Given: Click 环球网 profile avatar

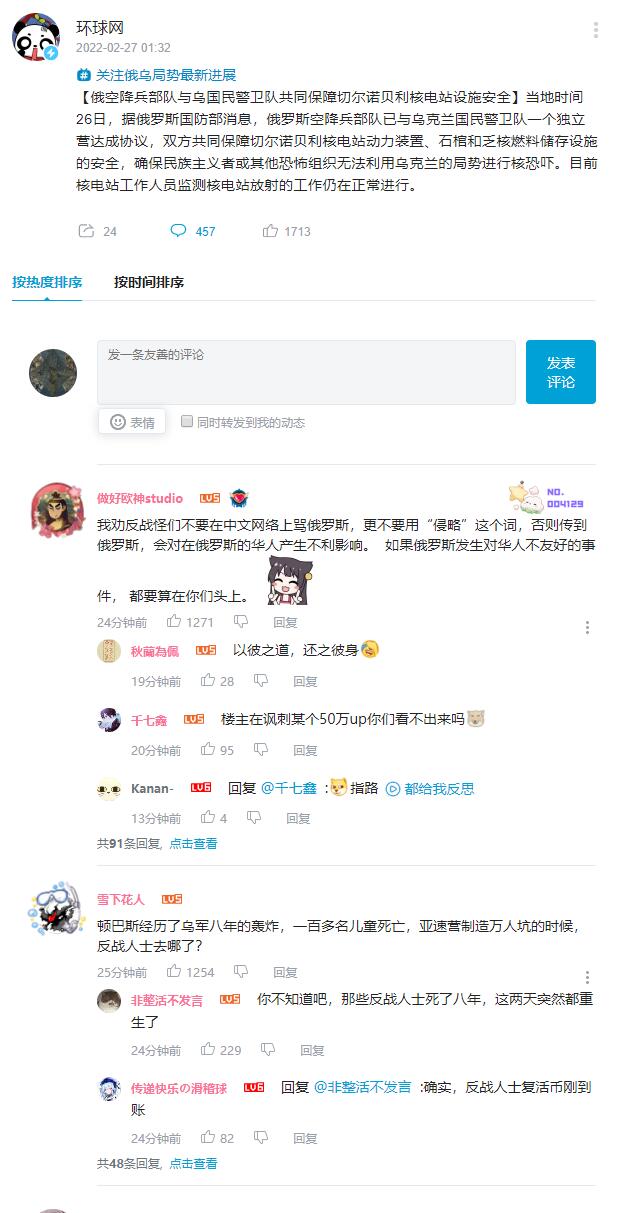Looking at the screenshot, I should click(x=36, y=38).
